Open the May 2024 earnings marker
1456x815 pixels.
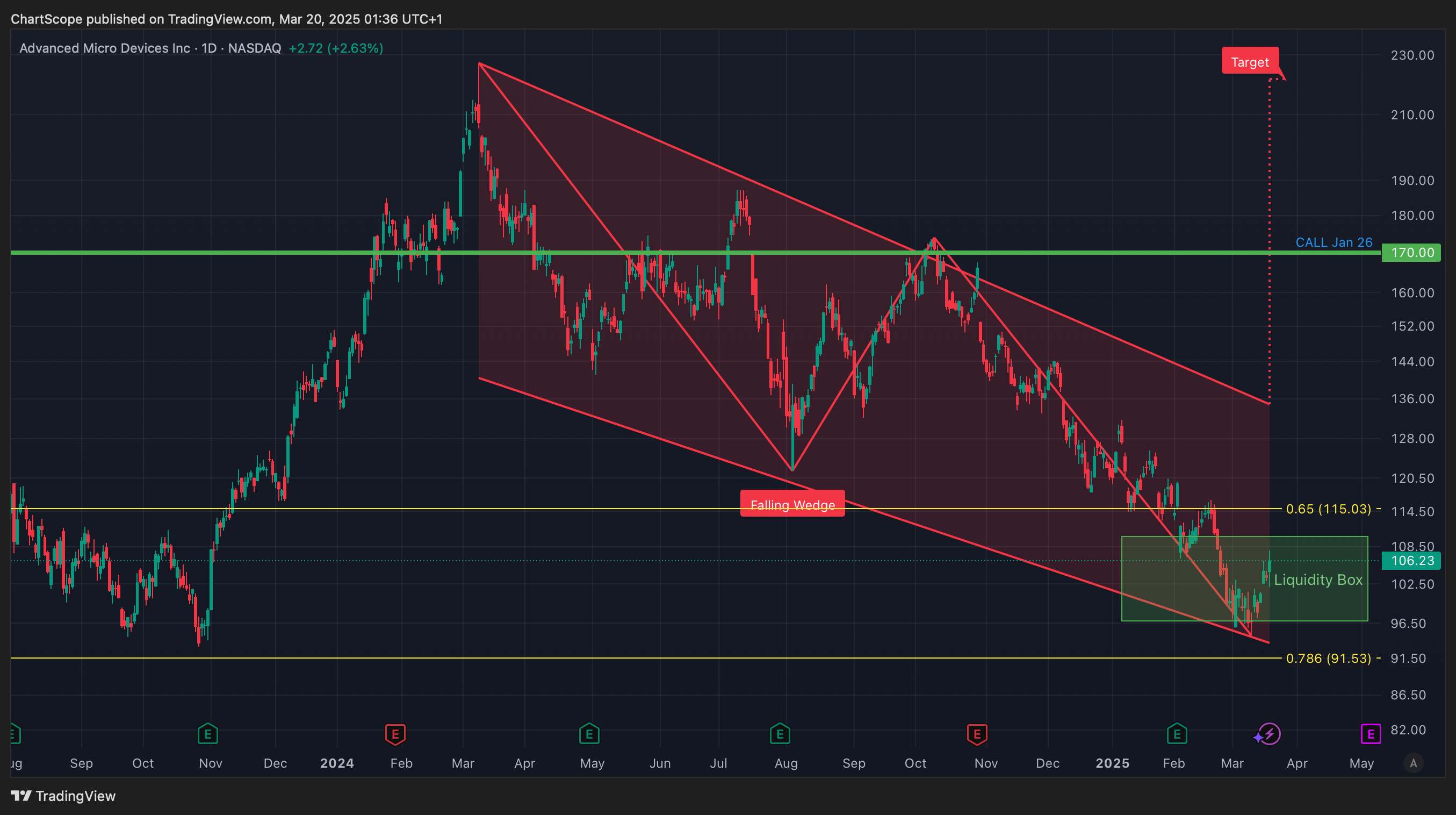point(589,734)
